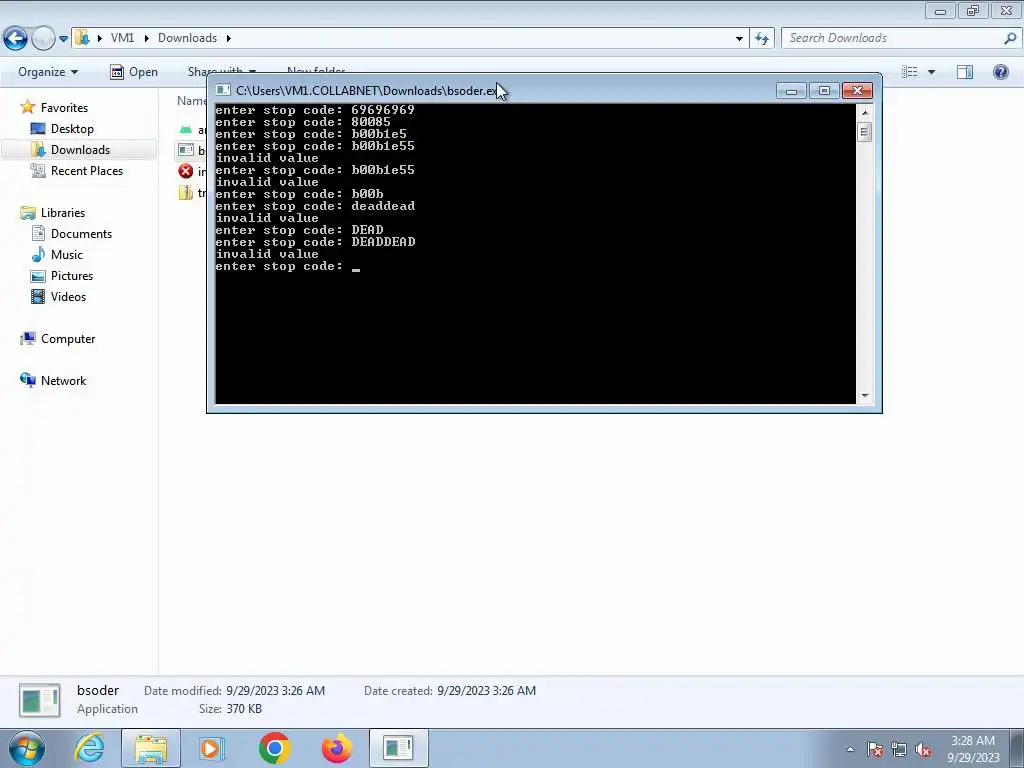Open Explorer help

point(1000,72)
